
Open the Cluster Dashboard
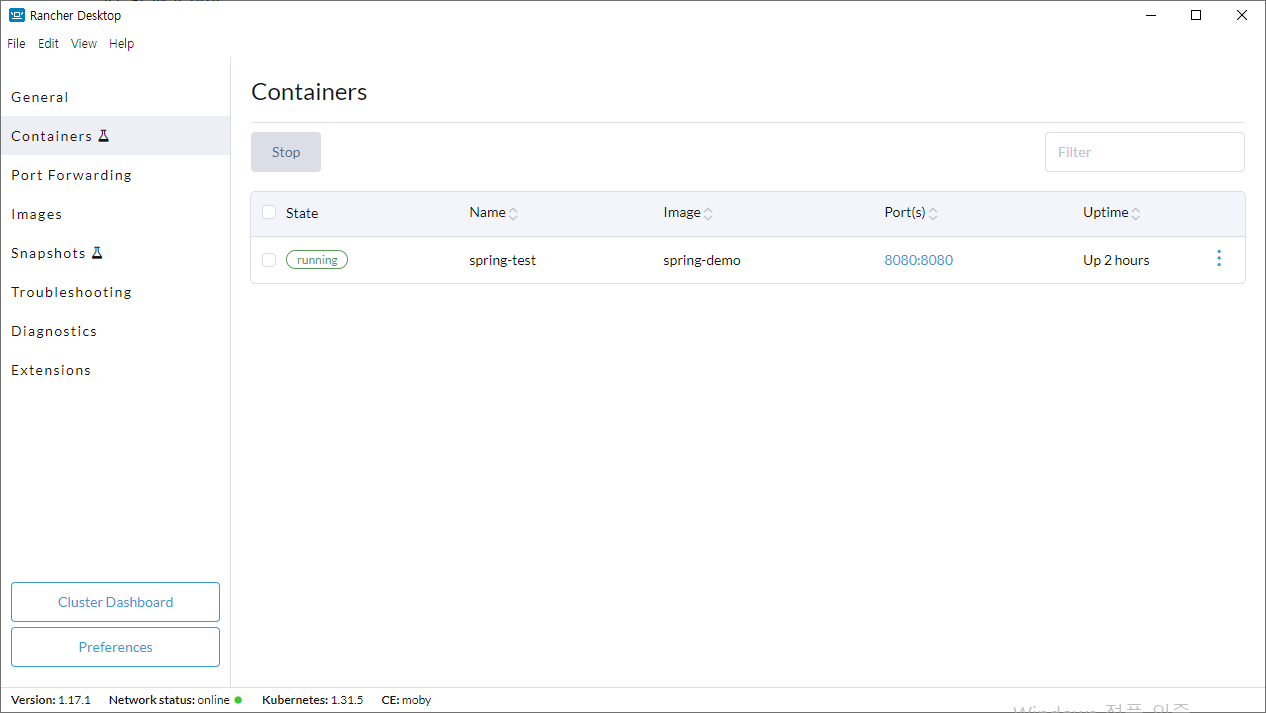tap(115, 602)
